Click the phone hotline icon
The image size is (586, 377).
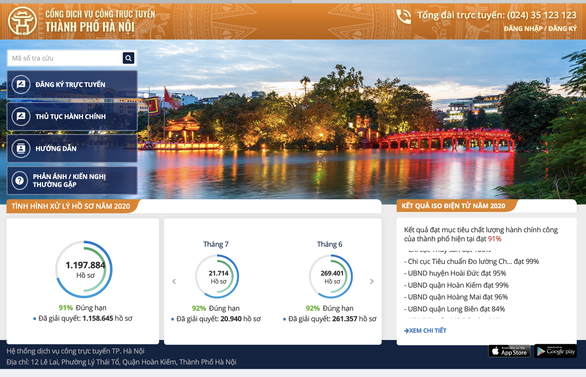click(x=403, y=16)
